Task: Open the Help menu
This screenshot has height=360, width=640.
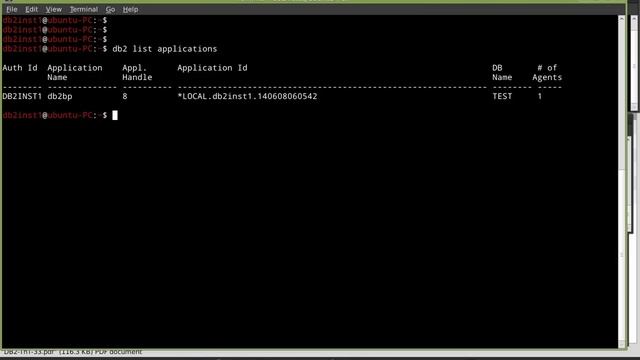Action: 131,9
